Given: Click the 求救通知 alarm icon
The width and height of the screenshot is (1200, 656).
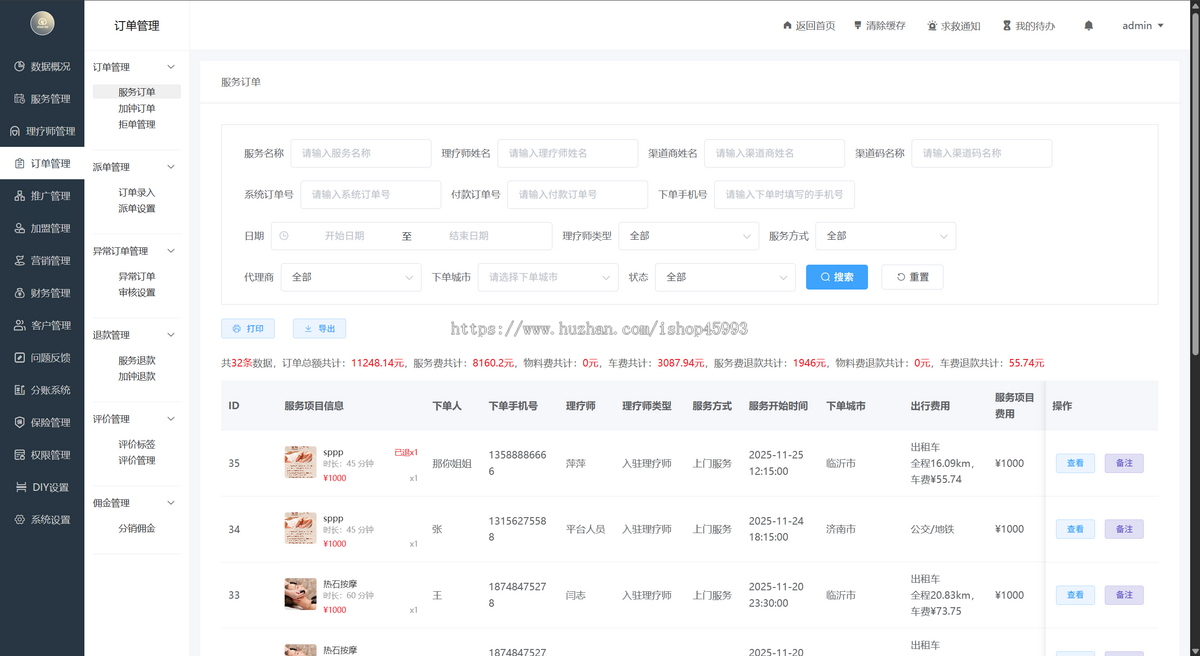Looking at the screenshot, I should point(932,25).
